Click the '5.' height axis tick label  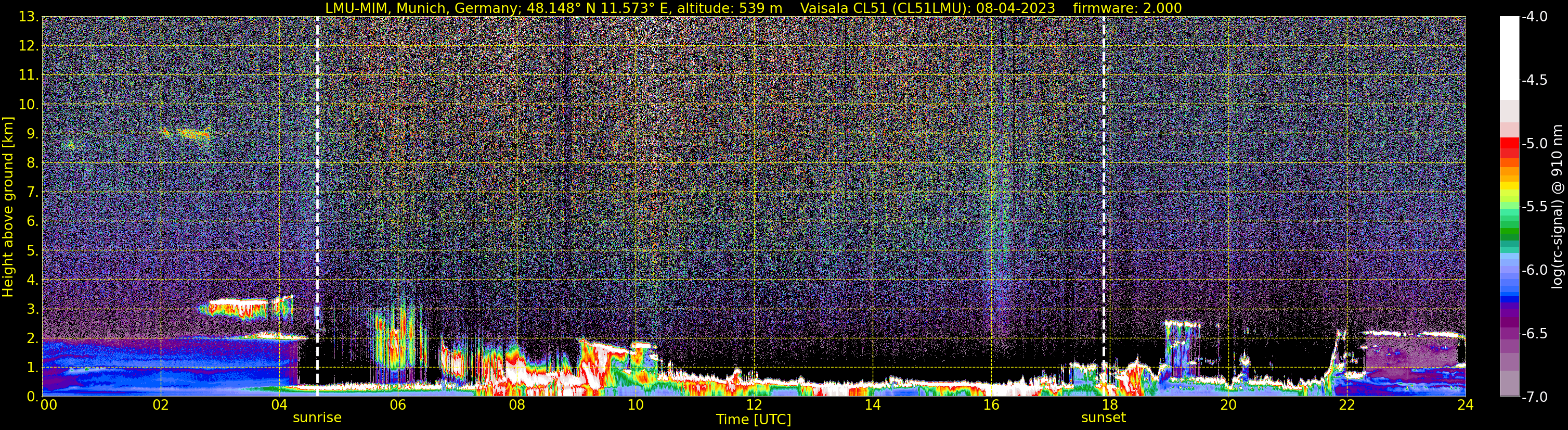point(32,251)
